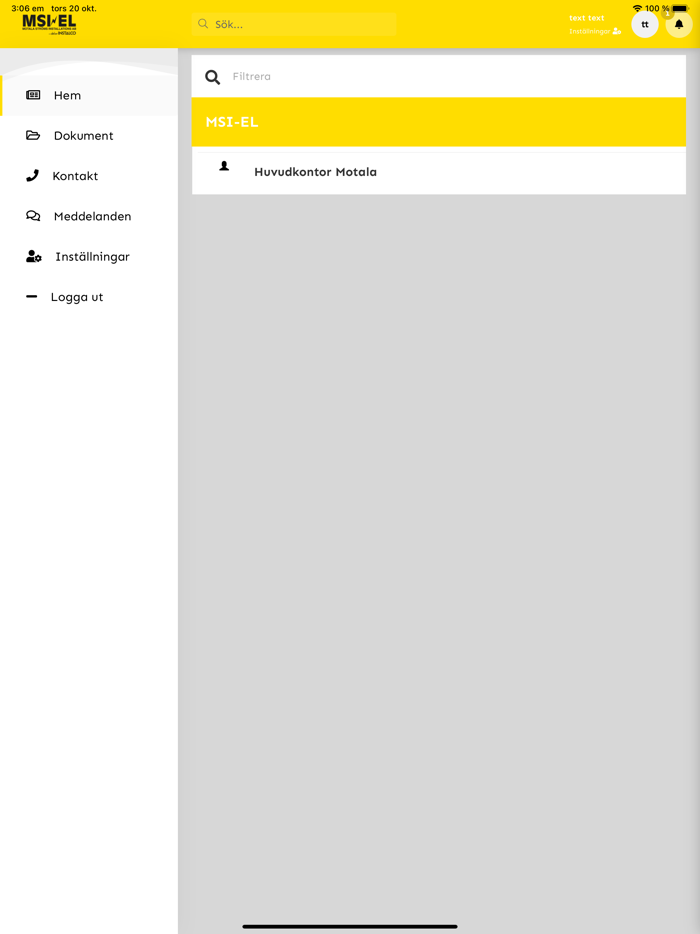Open the MSI-EL logo home link
This screenshot has width=700, height=934.
click(x=49, y=25)
